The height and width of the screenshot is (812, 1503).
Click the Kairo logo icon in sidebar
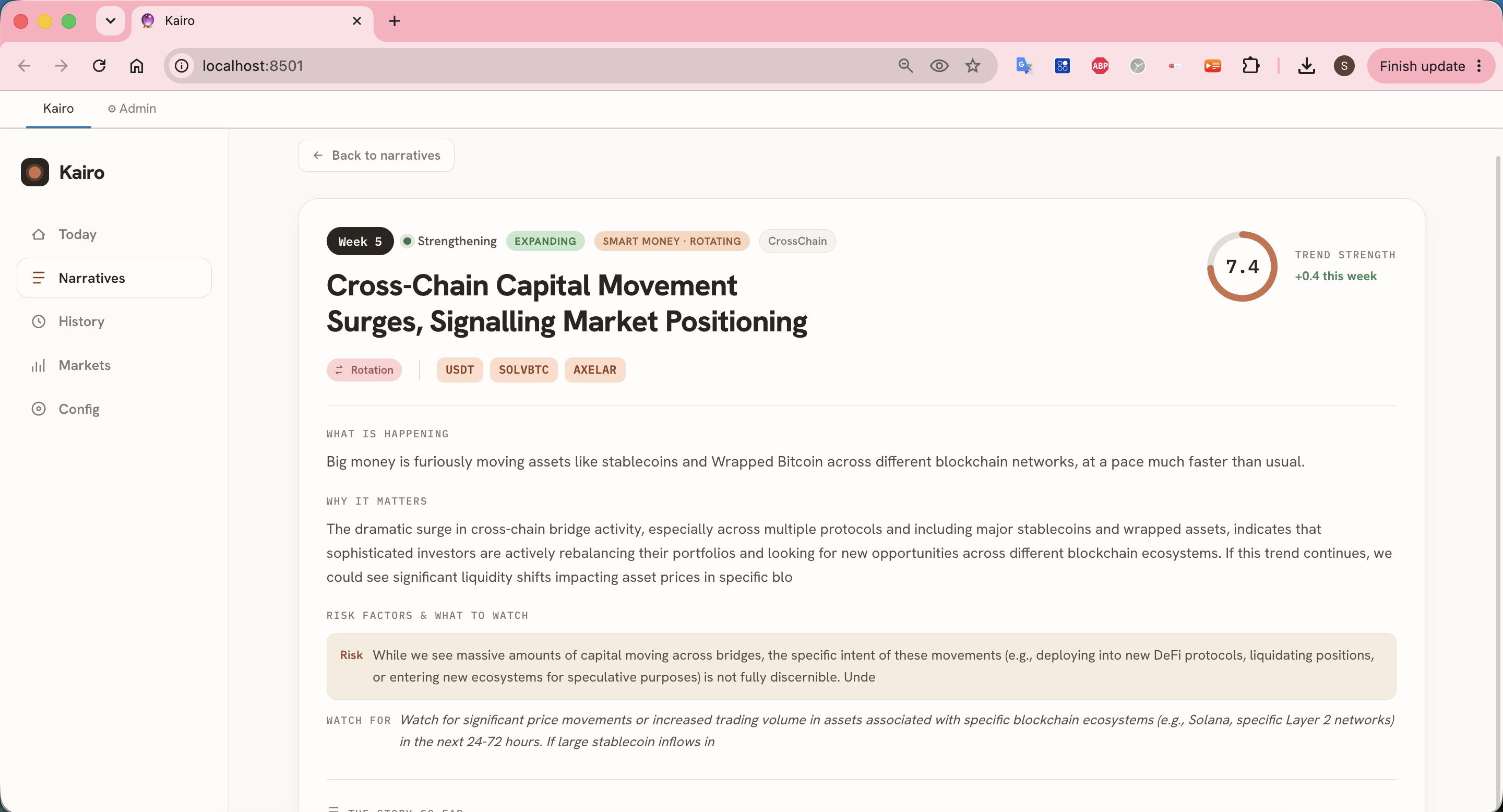(34, 172)
